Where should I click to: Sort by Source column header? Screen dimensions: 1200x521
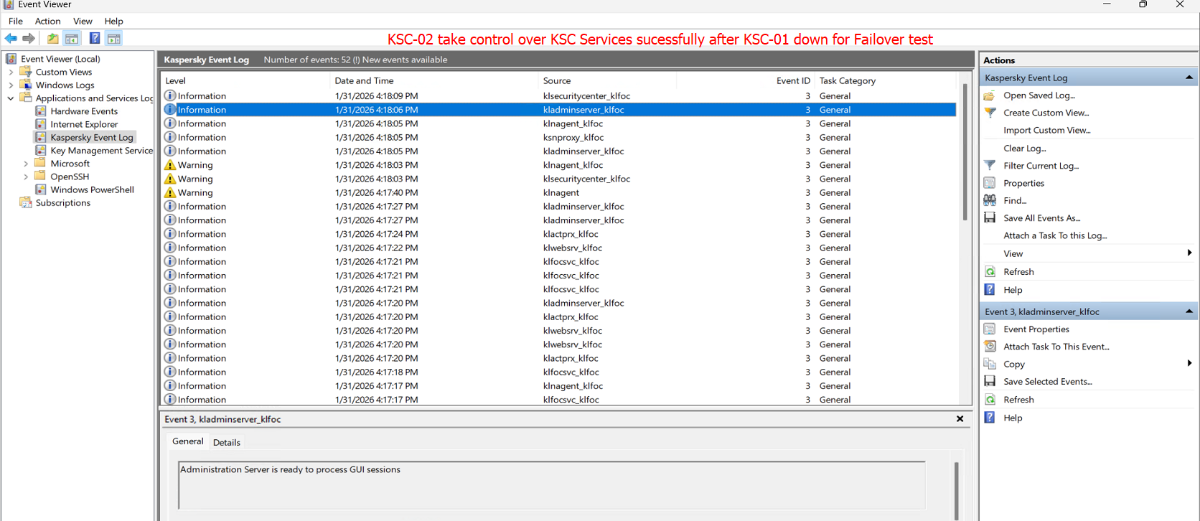pyautogui.click(x=607, y=81)
